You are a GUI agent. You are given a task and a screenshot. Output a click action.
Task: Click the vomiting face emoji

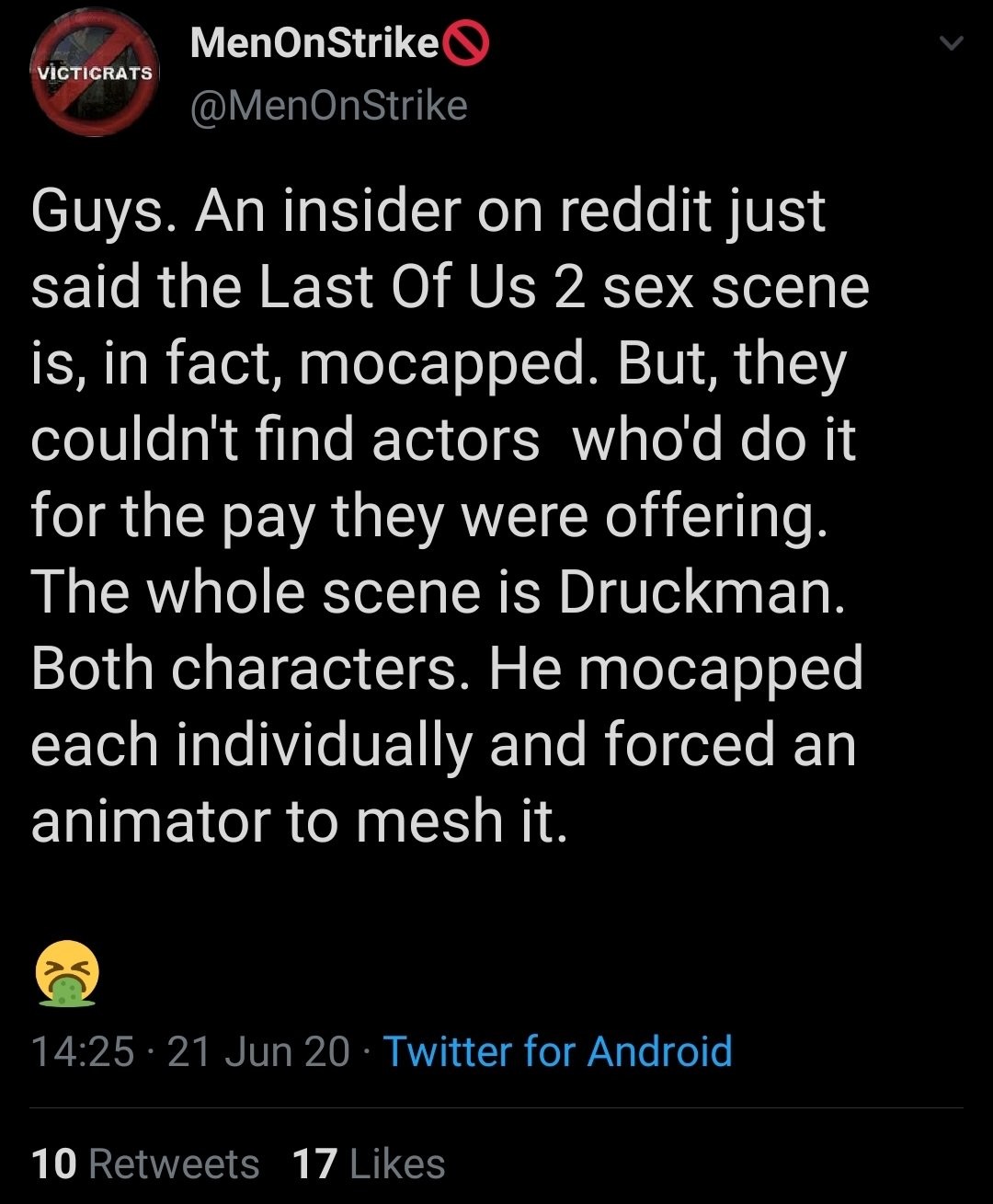[66, 970]
